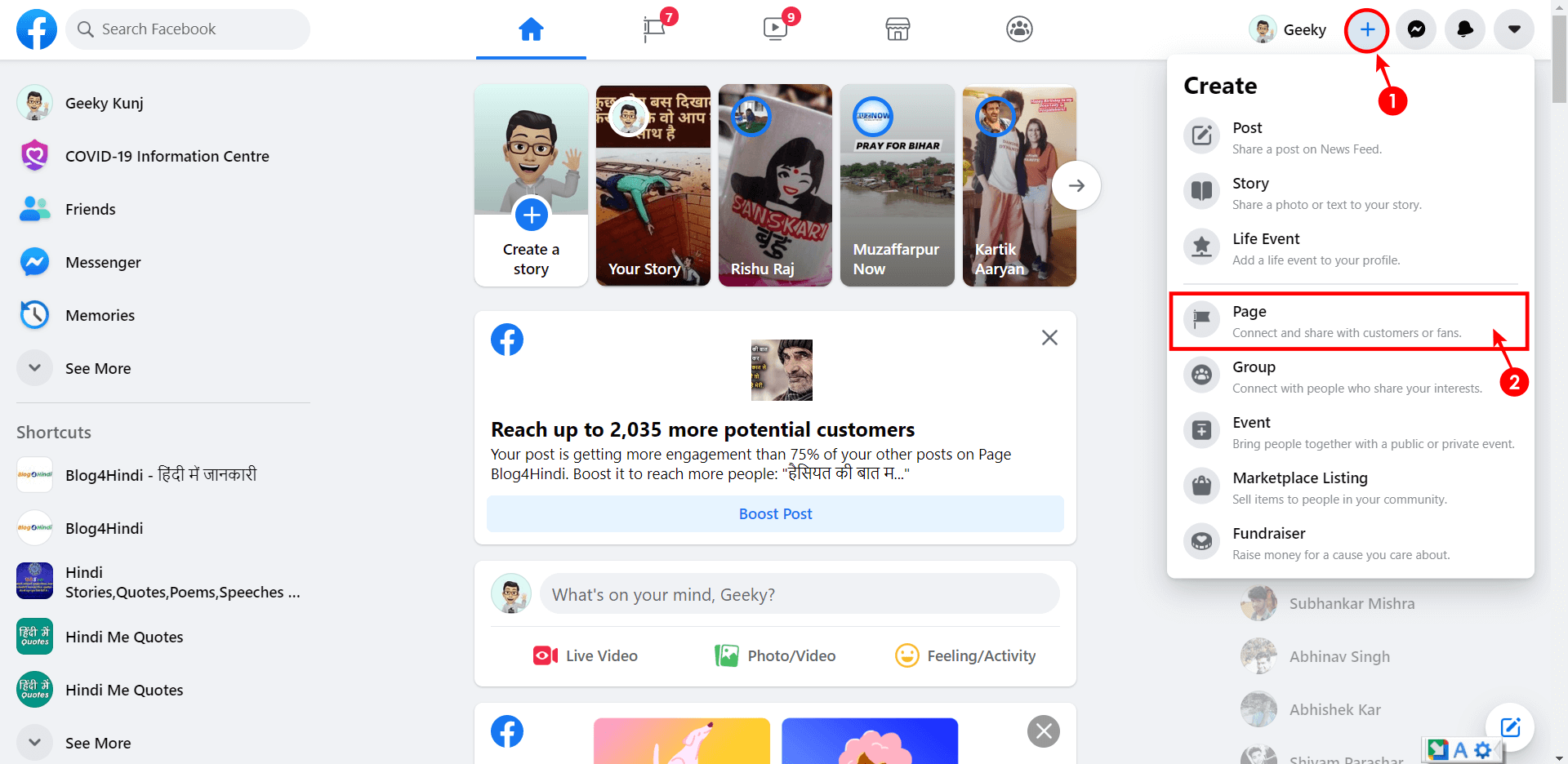Select Page in Create menu
The image size is (1568, 764).
click(x=1351, y=322)
